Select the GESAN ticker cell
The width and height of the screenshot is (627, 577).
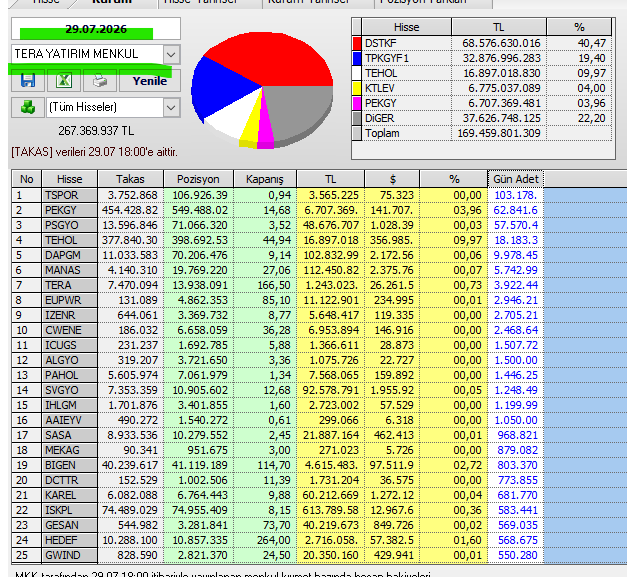click(x=70, y=525)
